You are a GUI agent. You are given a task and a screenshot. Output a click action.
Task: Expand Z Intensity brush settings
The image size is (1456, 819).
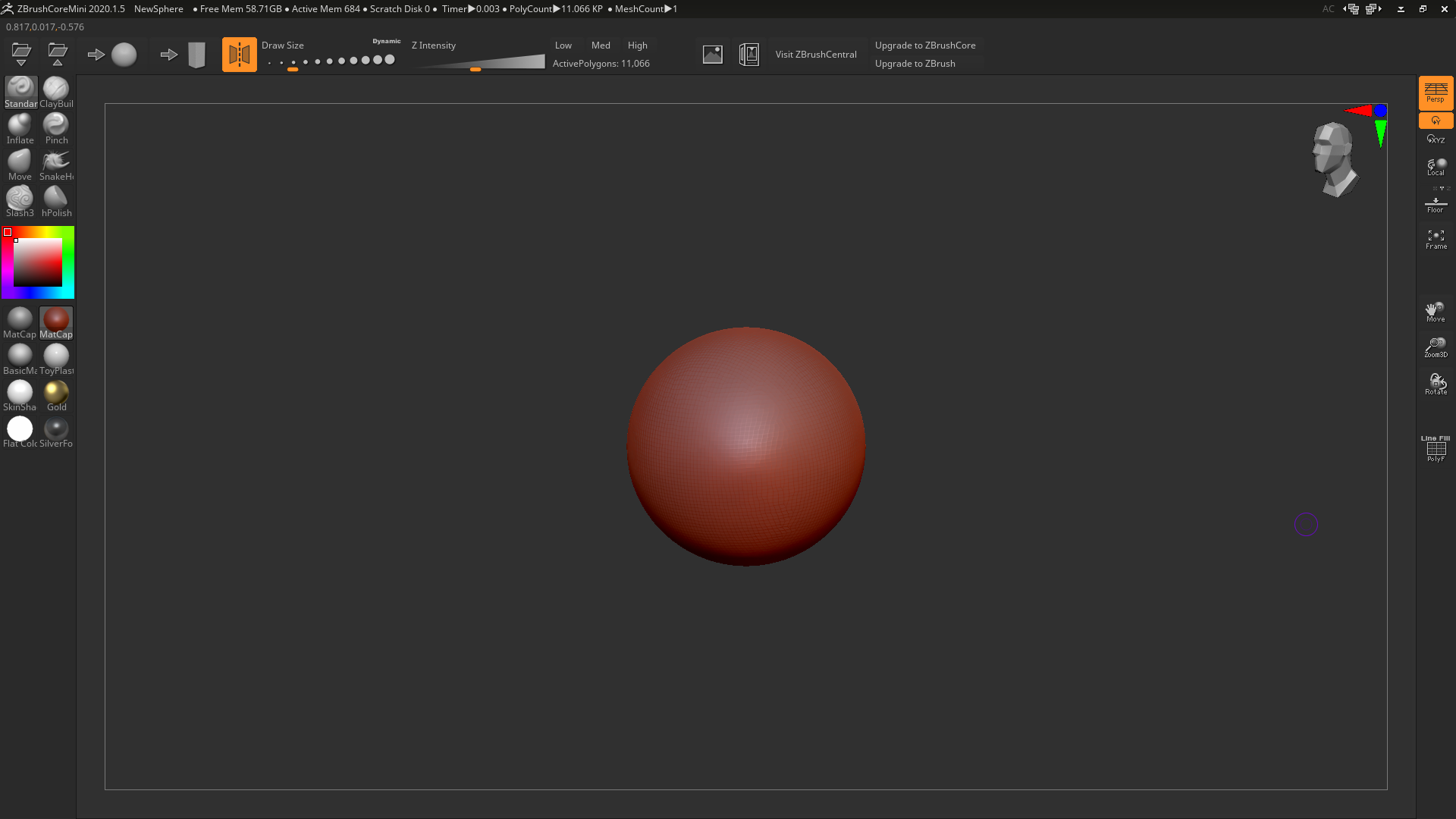coord(433,45)
